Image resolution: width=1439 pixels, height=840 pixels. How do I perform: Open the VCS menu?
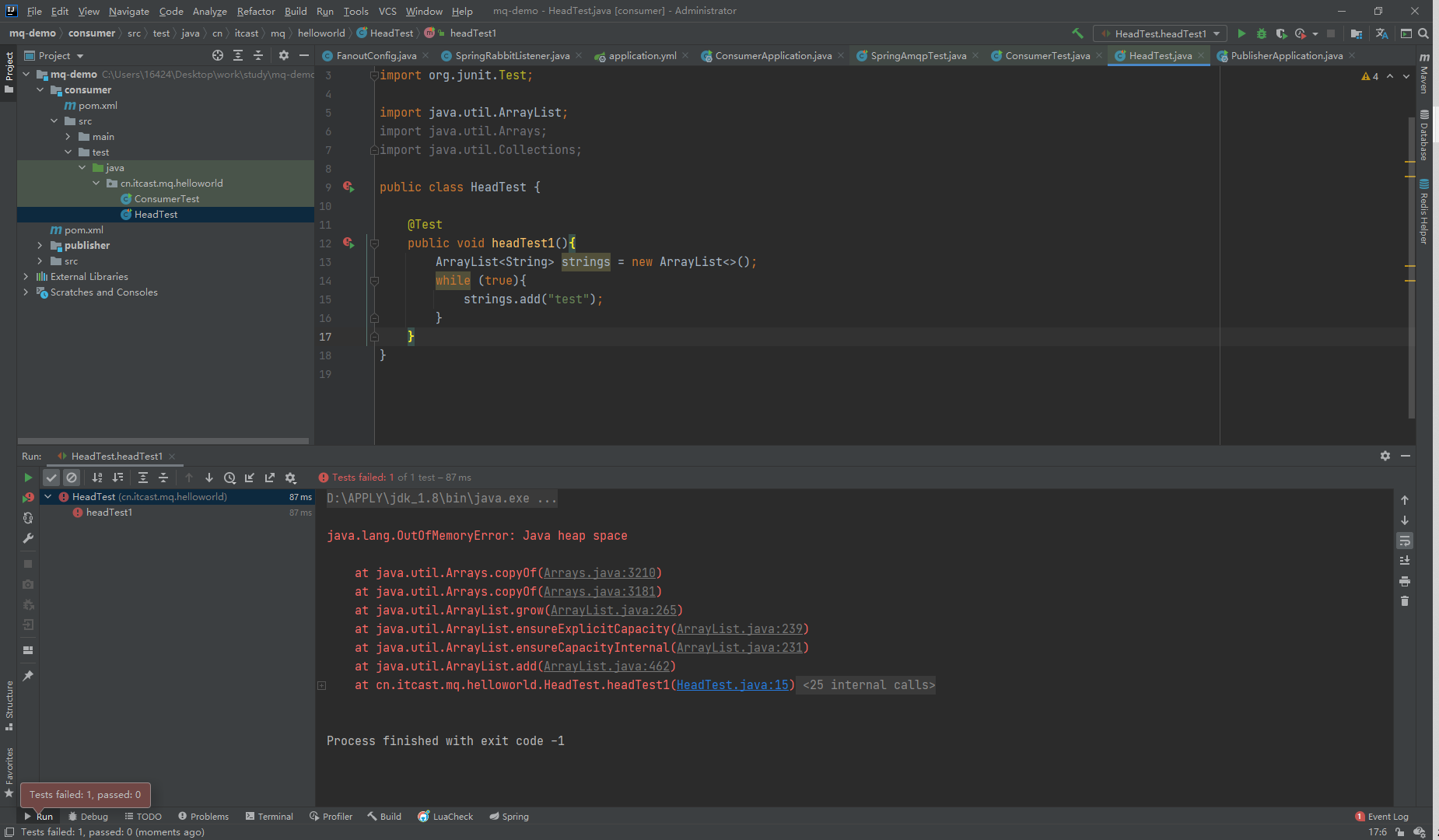coord(387,11)
